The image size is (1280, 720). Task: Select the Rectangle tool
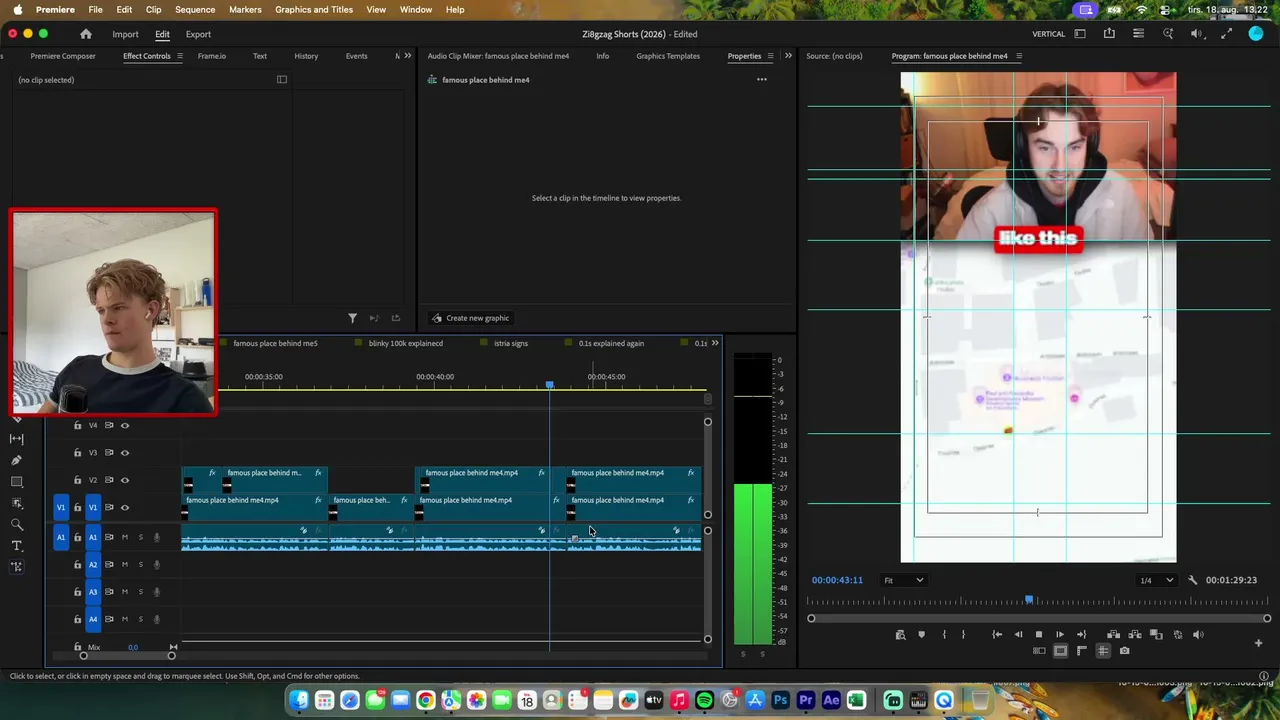click(x=17, y=482)
